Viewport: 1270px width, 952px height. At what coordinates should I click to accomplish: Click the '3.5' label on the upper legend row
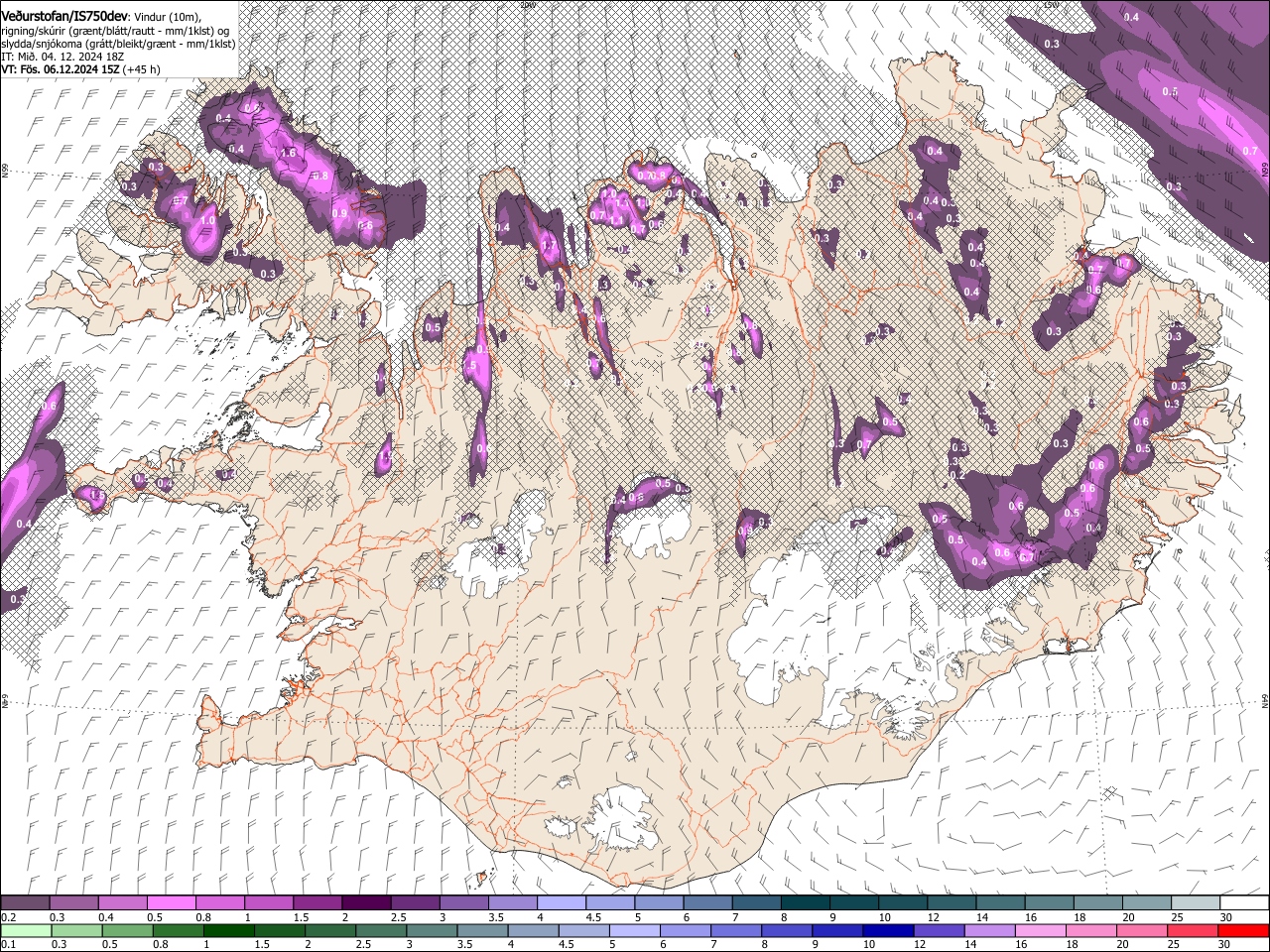tap(495, 917)
